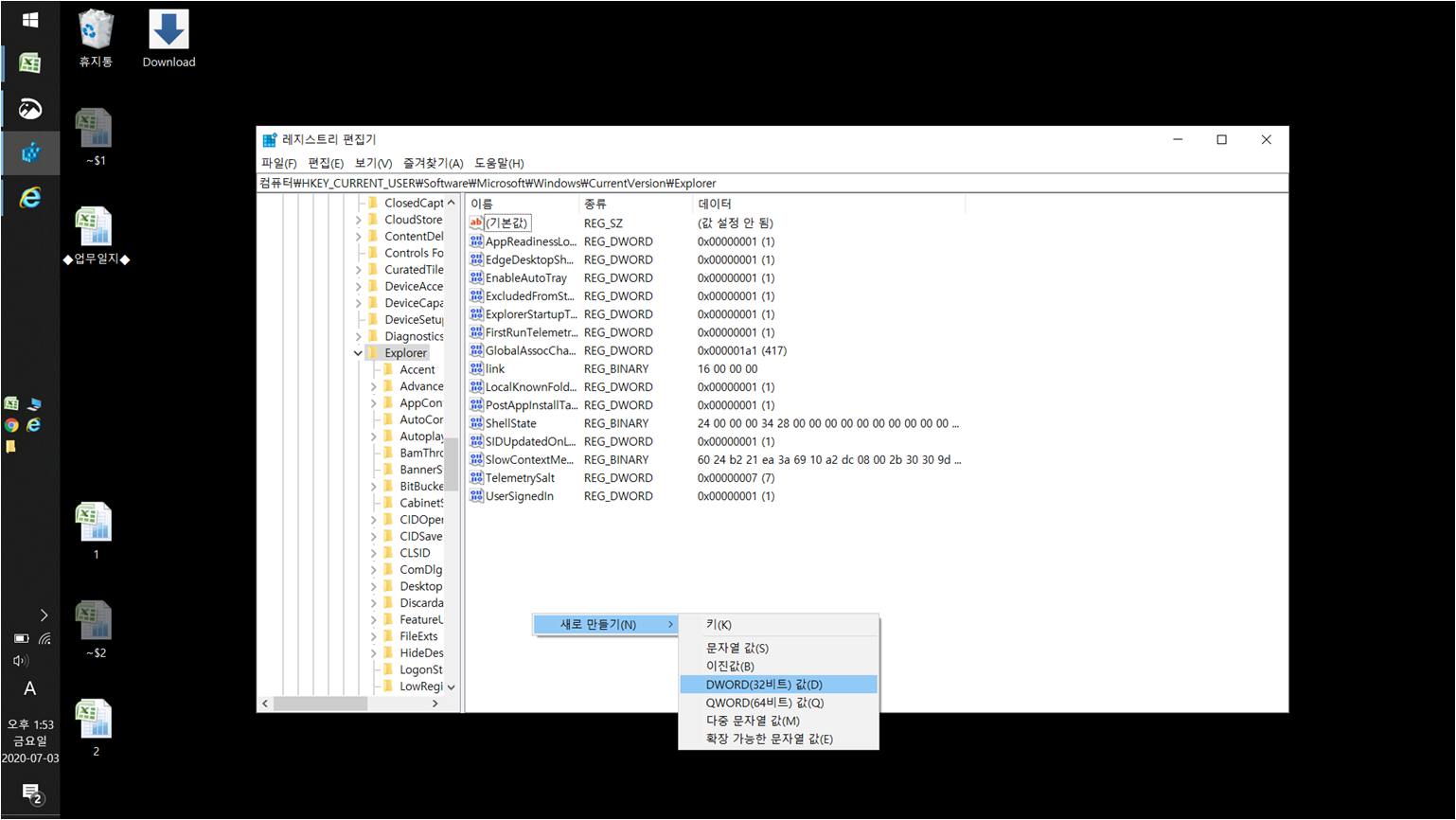The height and width of the screenshot is (820, 1456).
Task: Click the IME language indicator A
Action: point(30,688)
